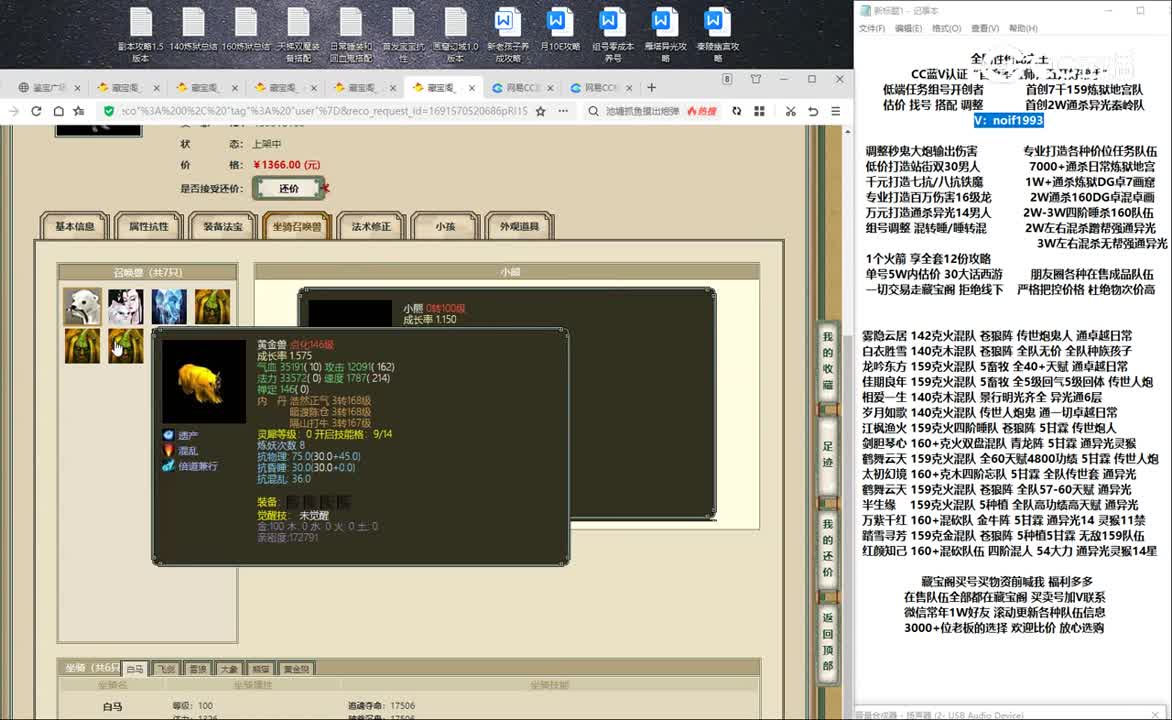Viewport: 1172px width, 720px height.
Task: Select the blue ice crystal summon thumbnail
Action: coord(169,307)
